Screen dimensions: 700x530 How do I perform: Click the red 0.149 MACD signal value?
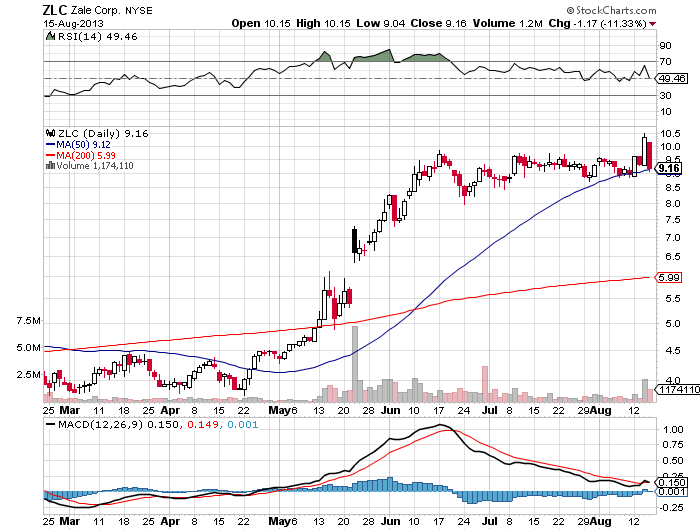coord(203,425)
